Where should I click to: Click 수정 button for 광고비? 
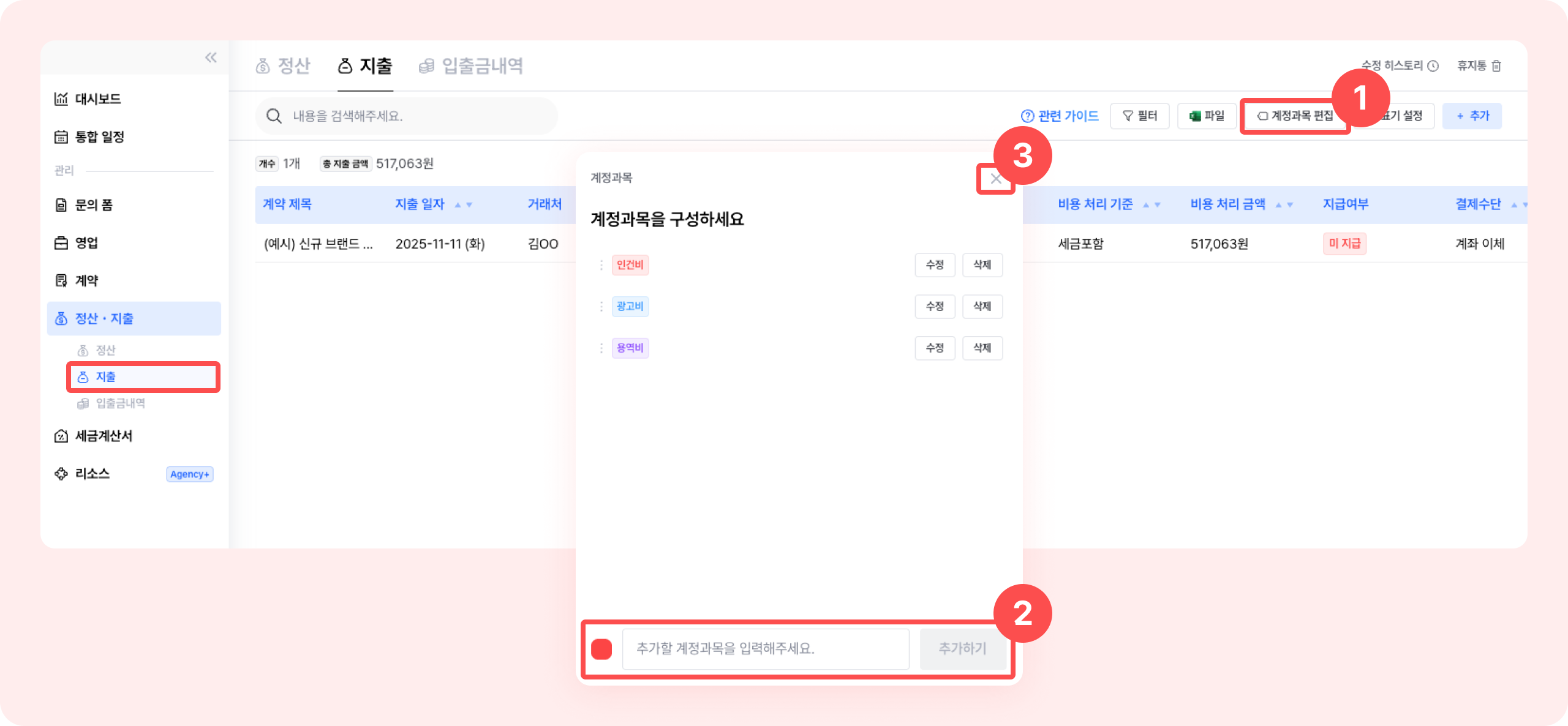935,306
